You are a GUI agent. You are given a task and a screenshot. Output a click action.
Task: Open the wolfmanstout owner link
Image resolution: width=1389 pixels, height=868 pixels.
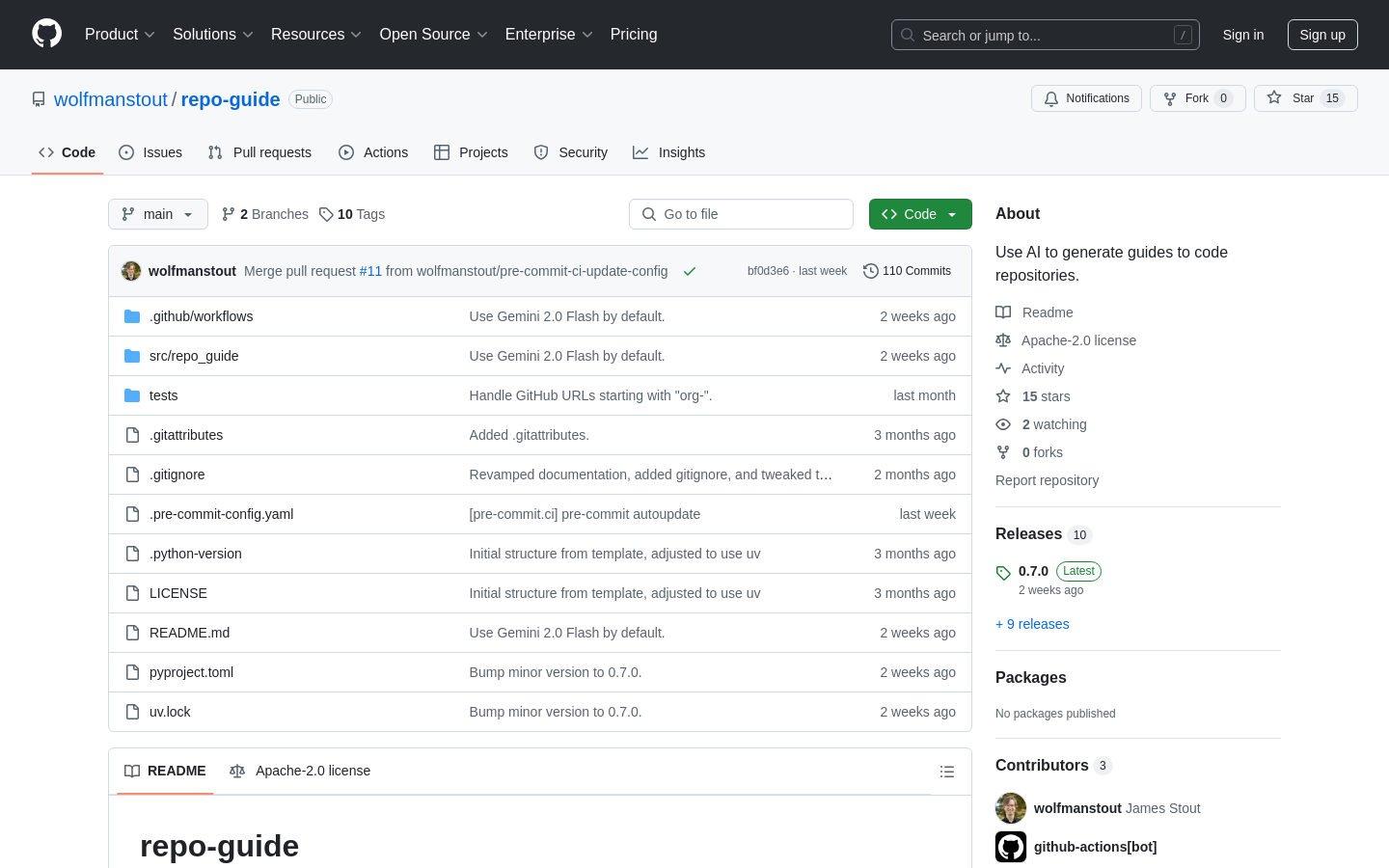coord(111,99)
